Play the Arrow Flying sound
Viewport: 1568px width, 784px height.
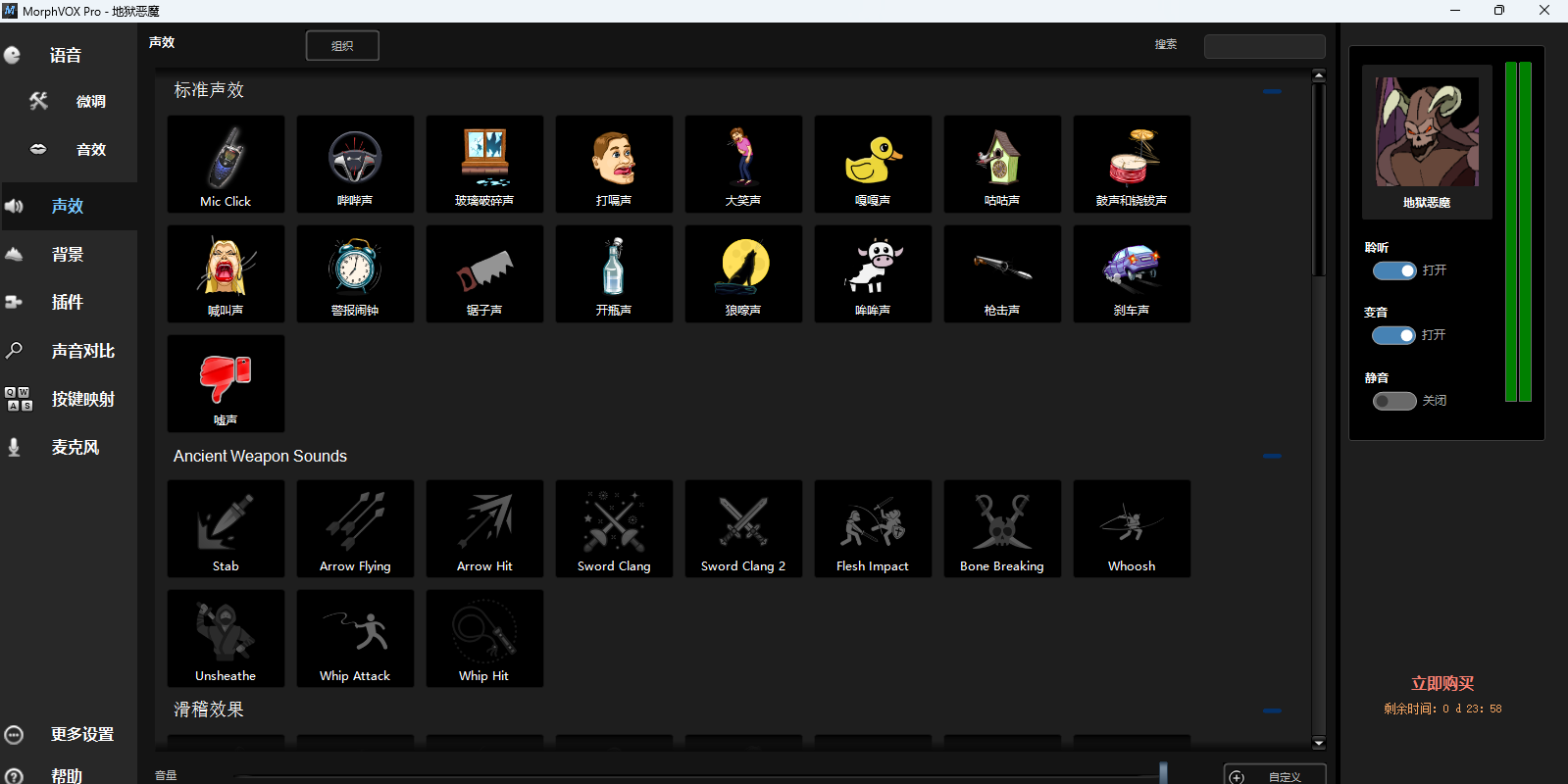(355, 528)
